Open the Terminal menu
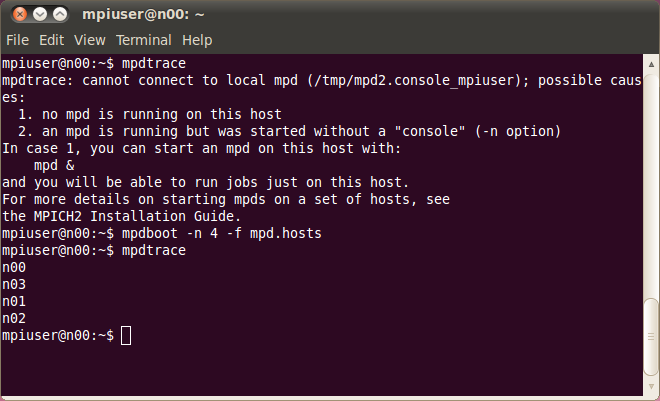This screenshot has width=660, height=401. (x=144, y=40)
